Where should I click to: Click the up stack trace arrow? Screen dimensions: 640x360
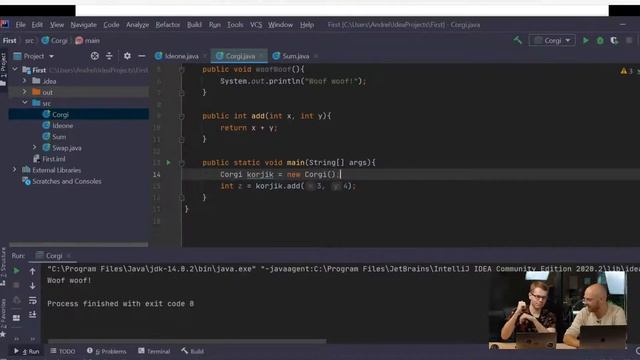point(32,271)
